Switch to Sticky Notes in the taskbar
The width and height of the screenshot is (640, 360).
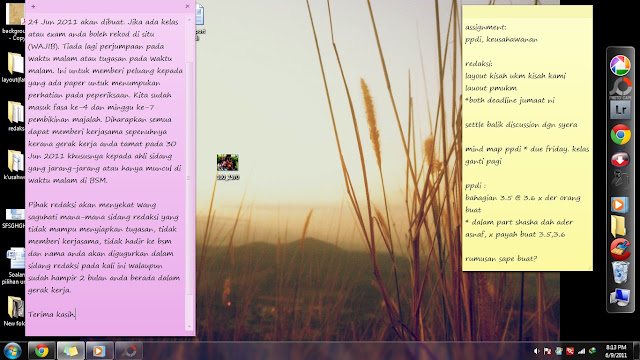coord(71,351)
